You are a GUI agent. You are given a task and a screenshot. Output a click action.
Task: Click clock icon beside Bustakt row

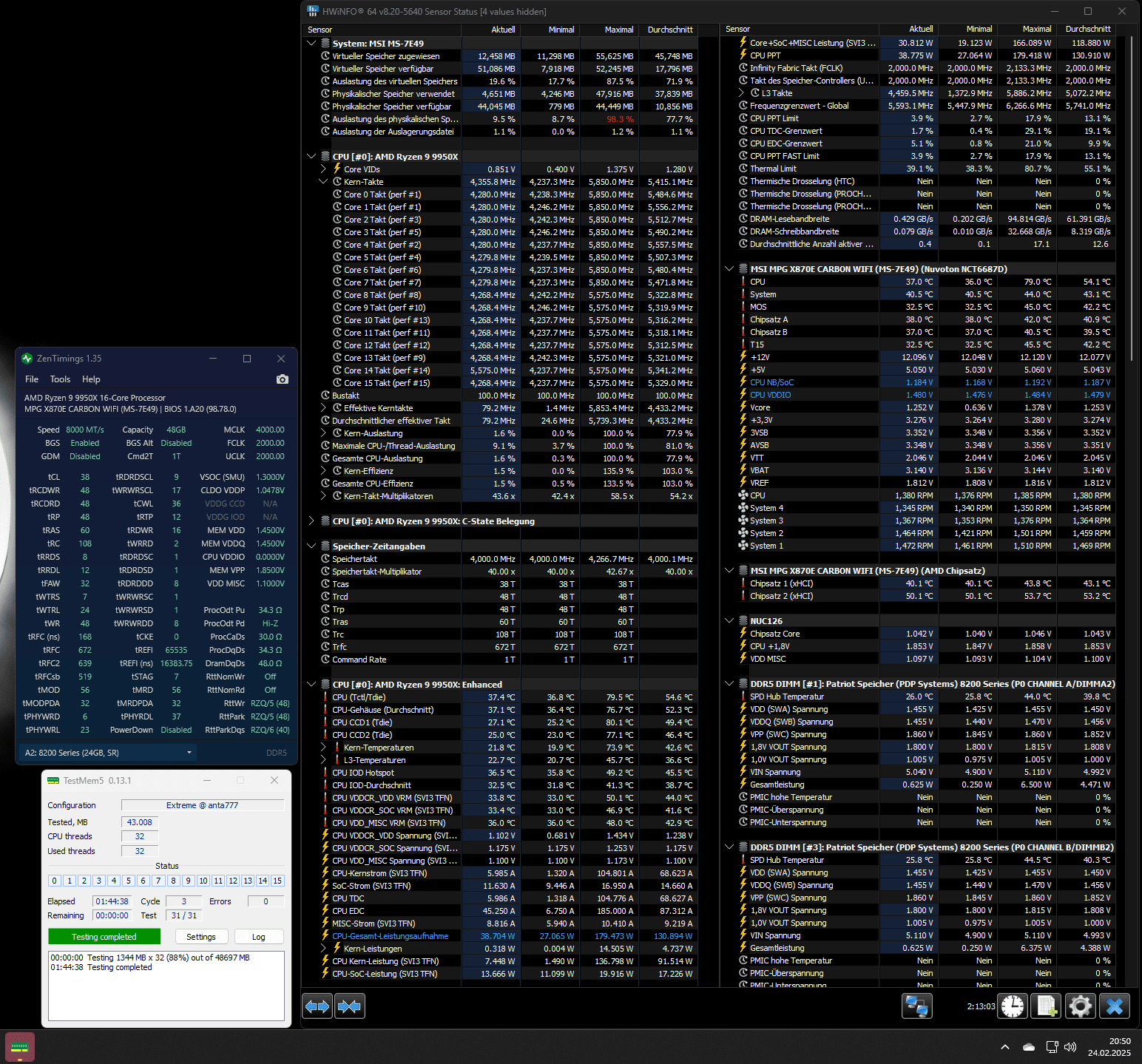click(x=325, y=396)
